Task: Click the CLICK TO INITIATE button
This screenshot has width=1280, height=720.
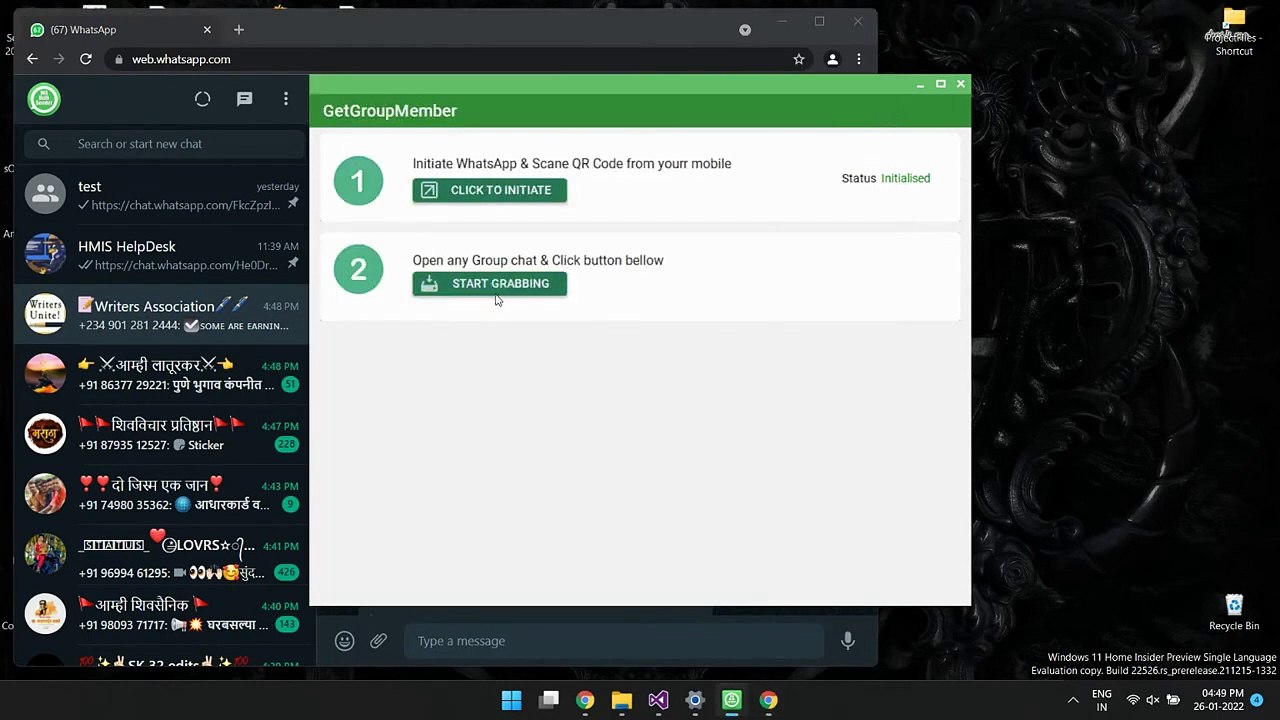Action: [489, 190]
